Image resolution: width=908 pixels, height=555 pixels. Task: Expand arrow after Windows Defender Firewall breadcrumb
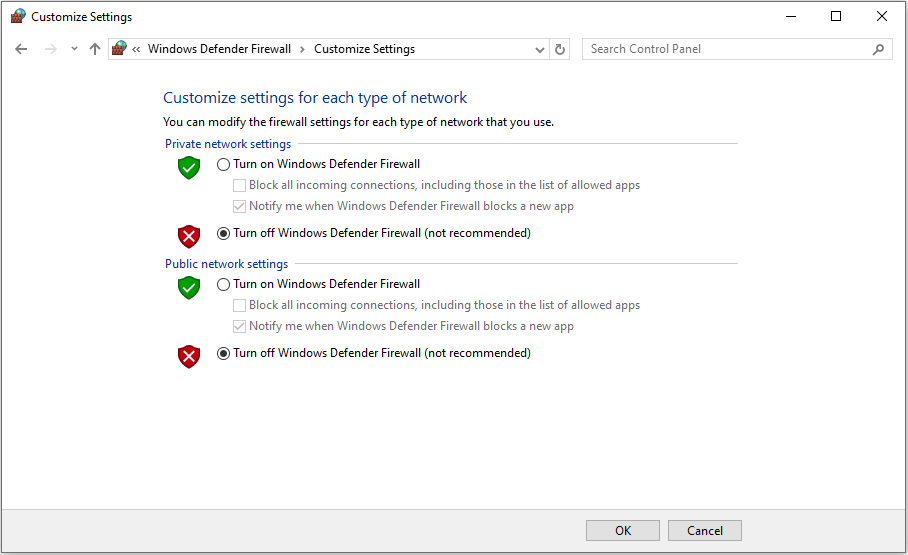(302, 49)
